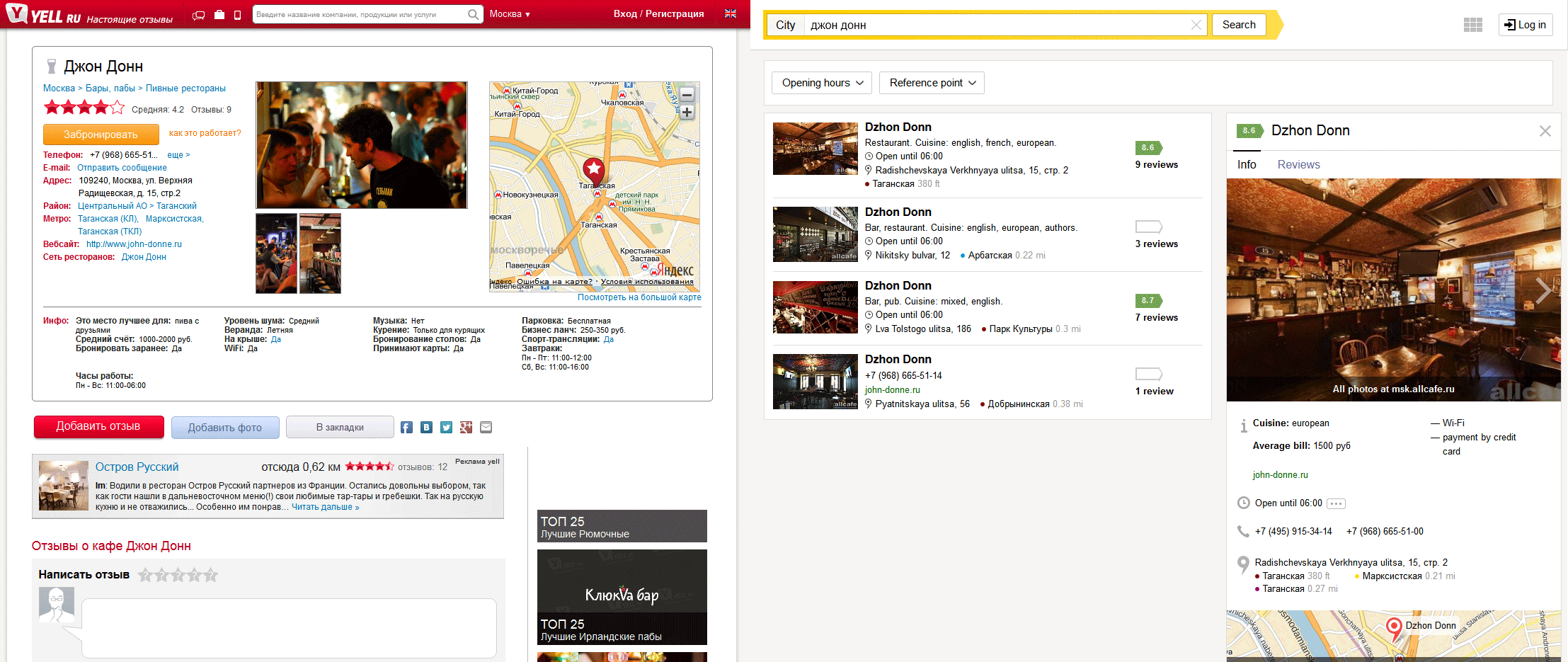
Task: Click the red map pin for Dzhon Donn
Action: click(x=1393, y=629)
